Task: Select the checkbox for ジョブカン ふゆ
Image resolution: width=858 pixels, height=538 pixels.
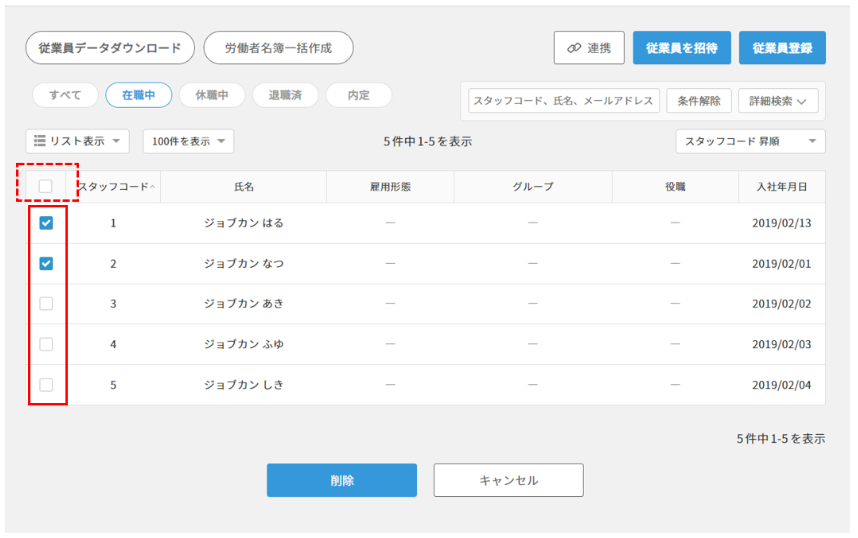Action: point(46,344)
